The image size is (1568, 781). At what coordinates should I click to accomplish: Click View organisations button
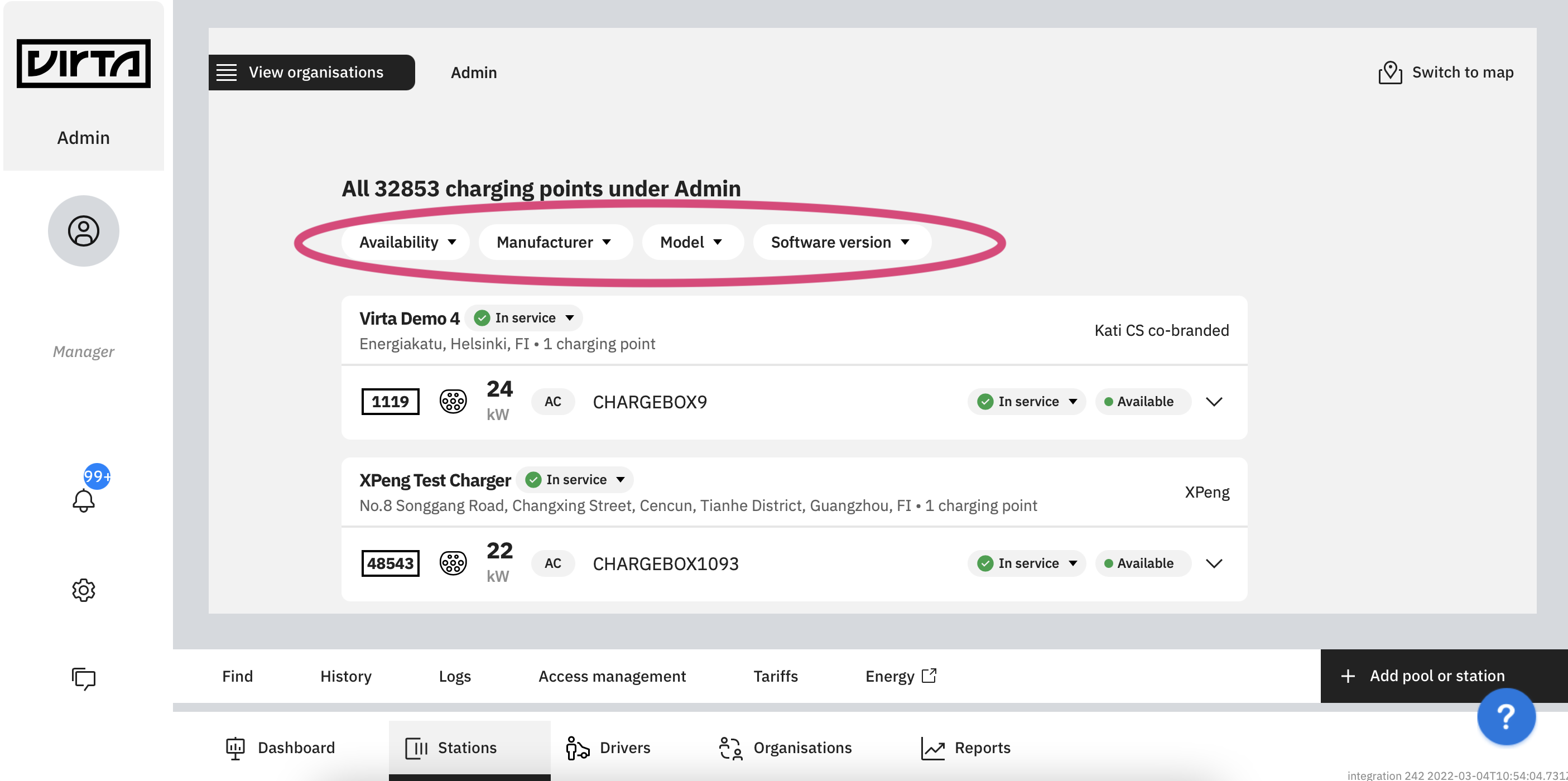(x=312, y=73)
